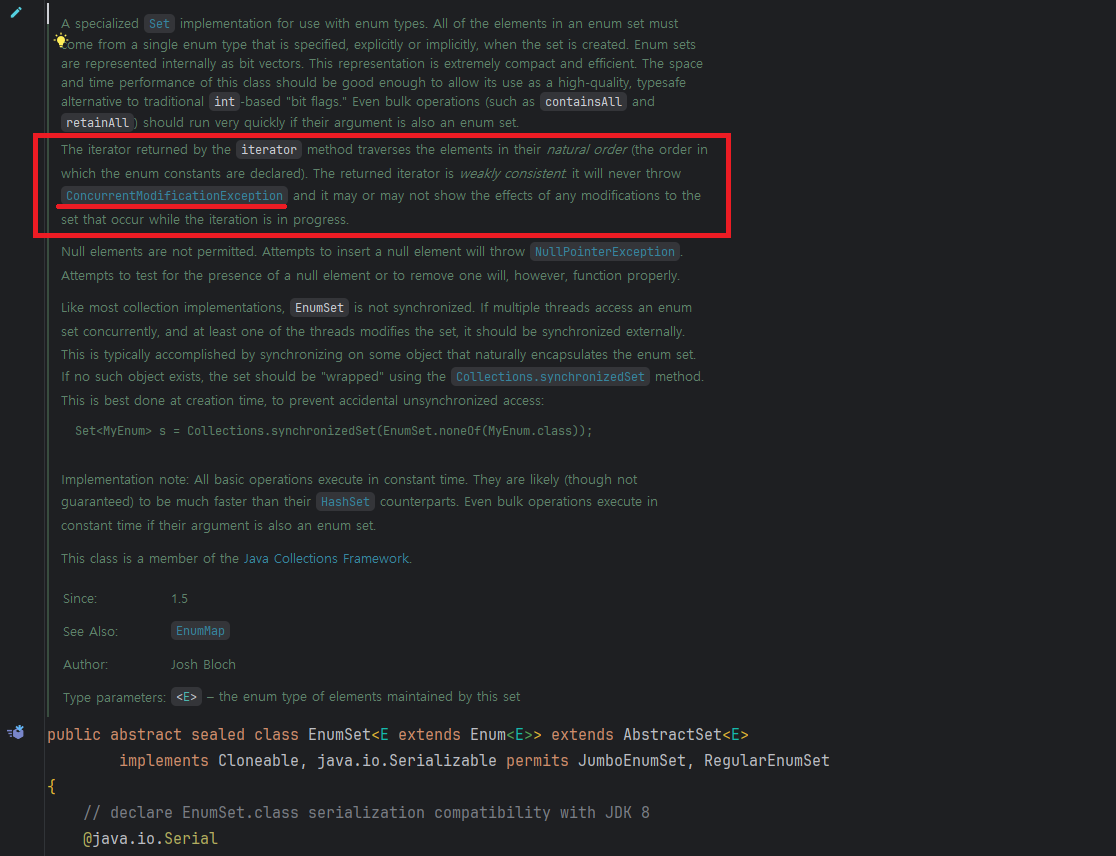
Task: Open the containsAll method reference
Action: (x=583, y=102)
